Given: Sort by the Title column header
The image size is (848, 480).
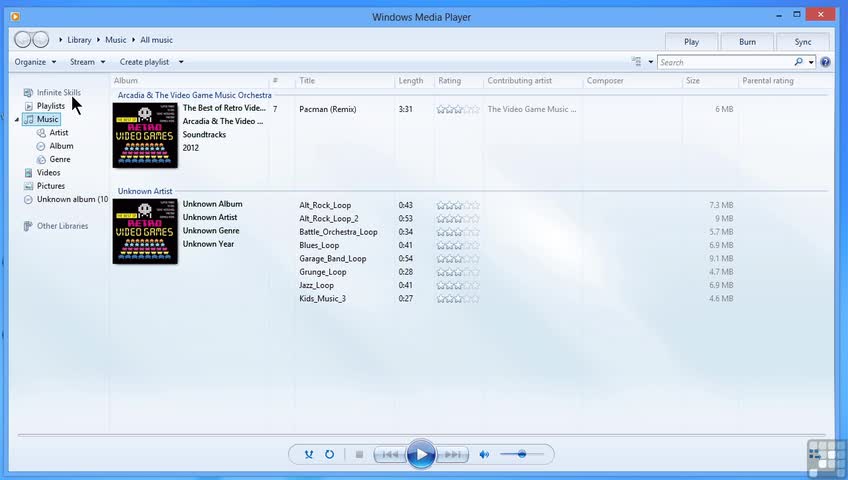Looking at the screenshot, I should [307, 81].
